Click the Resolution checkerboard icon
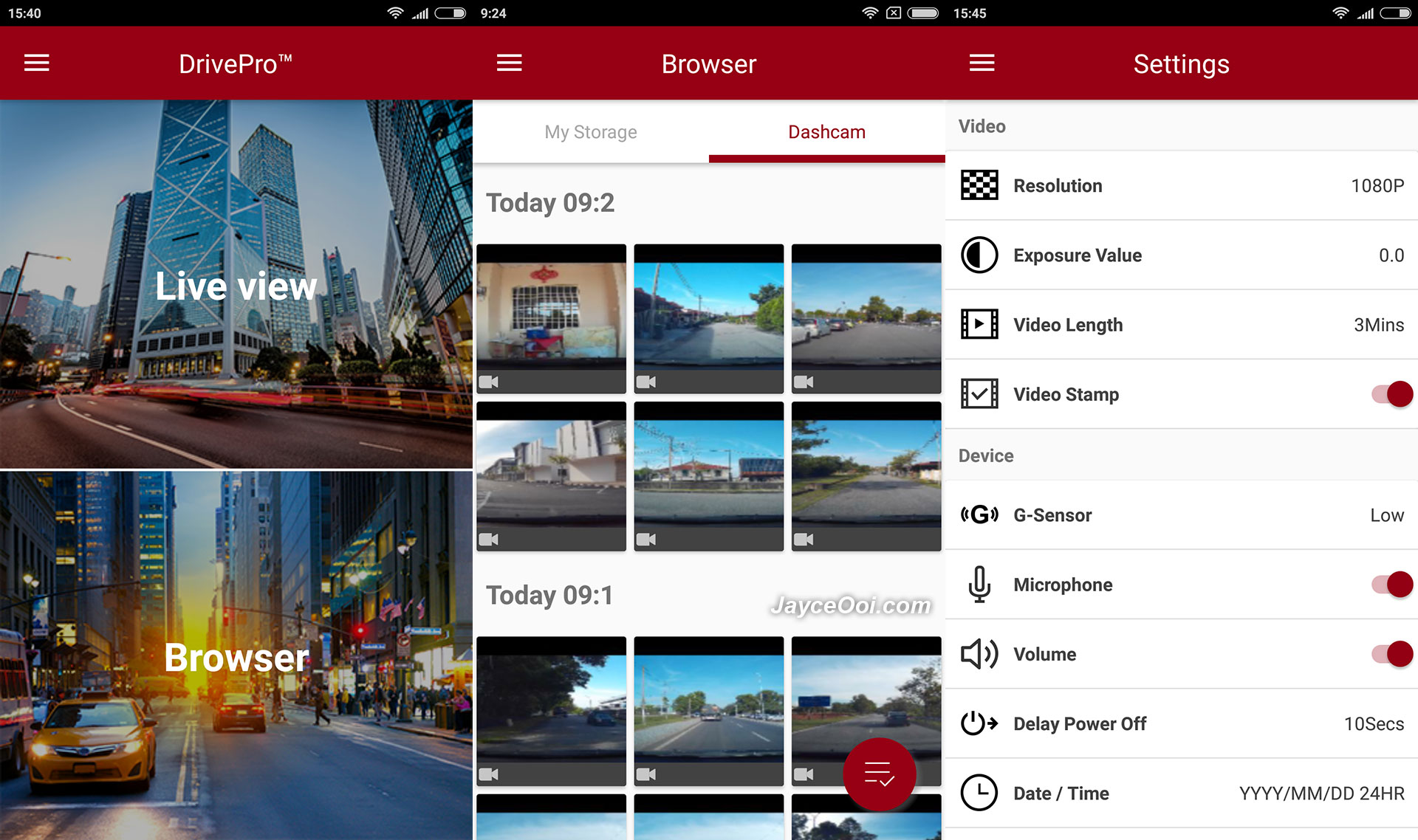 coord(979,185)
